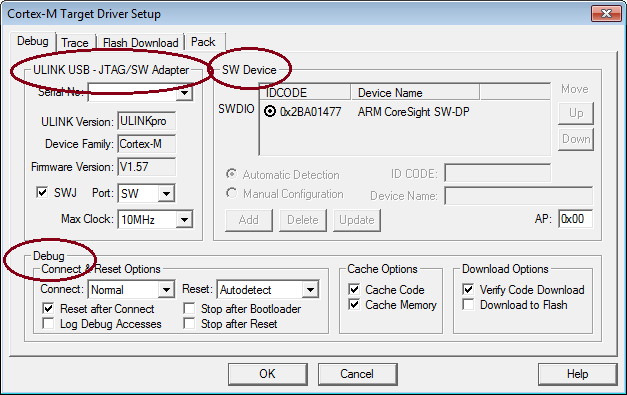Select Automatic Detection radio button
627x395 pixels.
[x=231, y=174]
